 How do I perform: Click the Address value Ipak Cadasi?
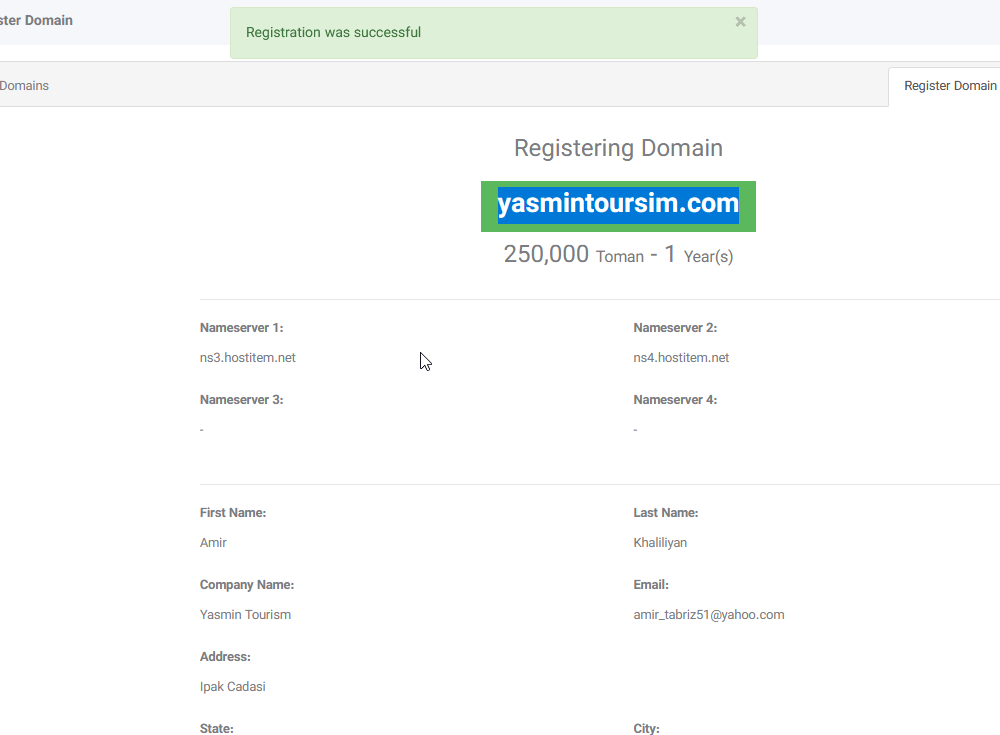point(232,687)
